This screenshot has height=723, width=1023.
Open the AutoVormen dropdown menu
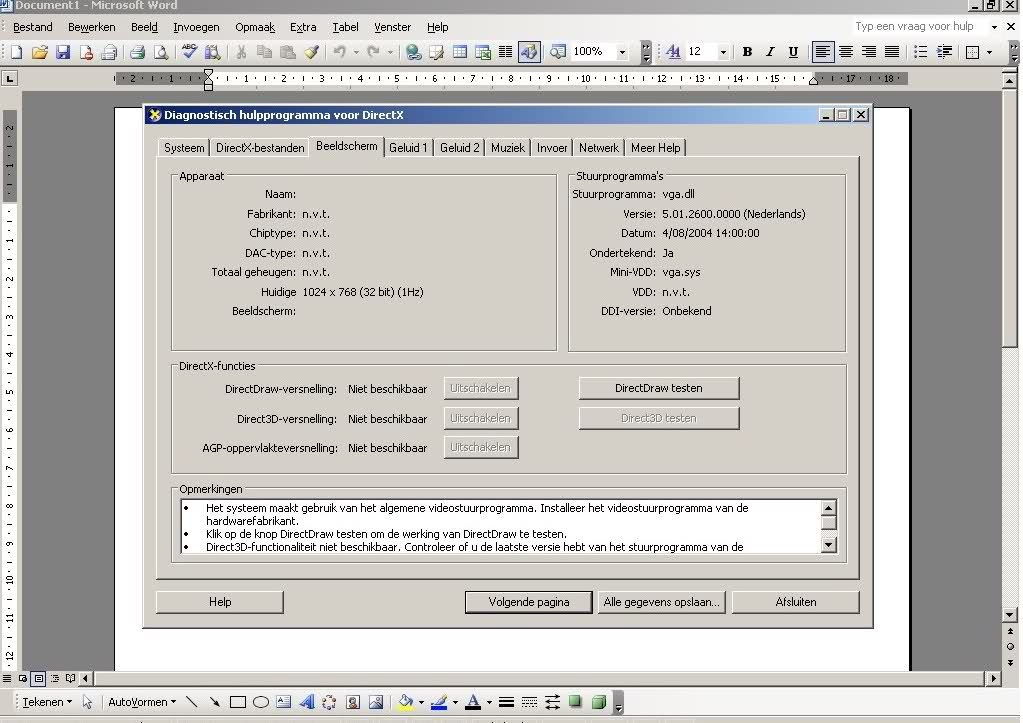pyautogui.click(x=142, y=702)
